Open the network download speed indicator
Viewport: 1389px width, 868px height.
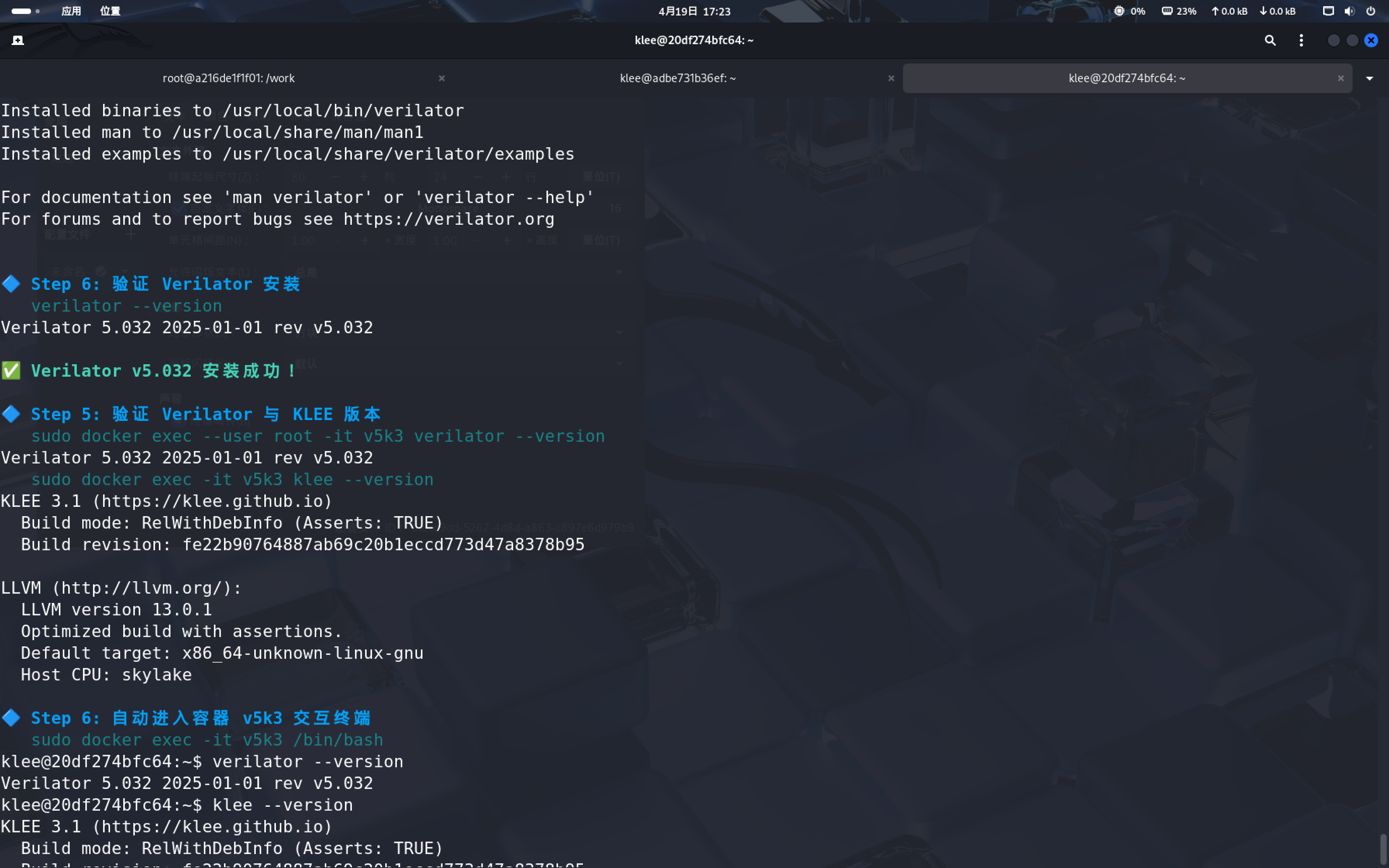(1277, 11)
